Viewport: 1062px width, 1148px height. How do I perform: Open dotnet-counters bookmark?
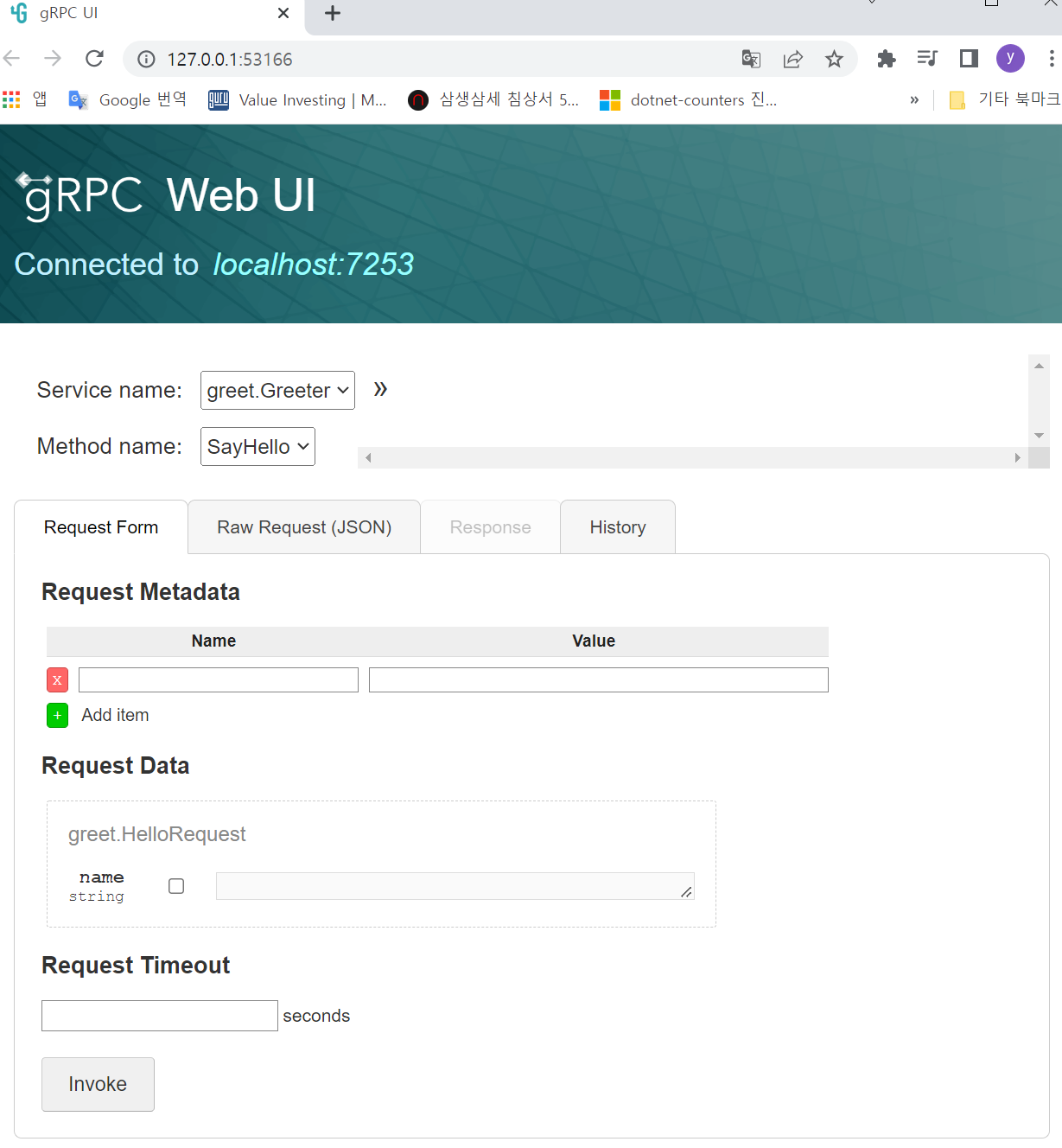[689, 100]
